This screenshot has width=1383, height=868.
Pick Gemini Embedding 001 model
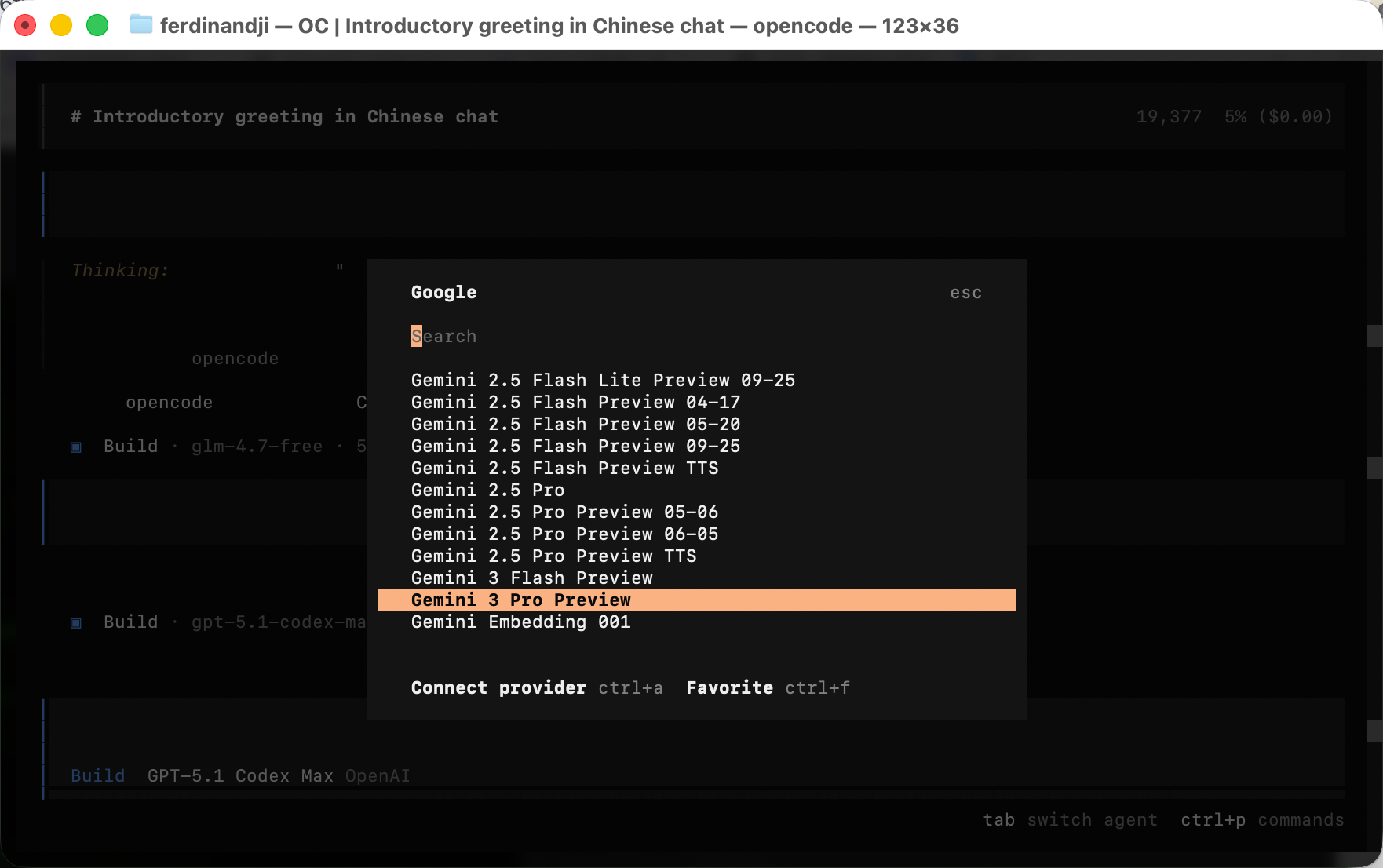click(520, 622)
